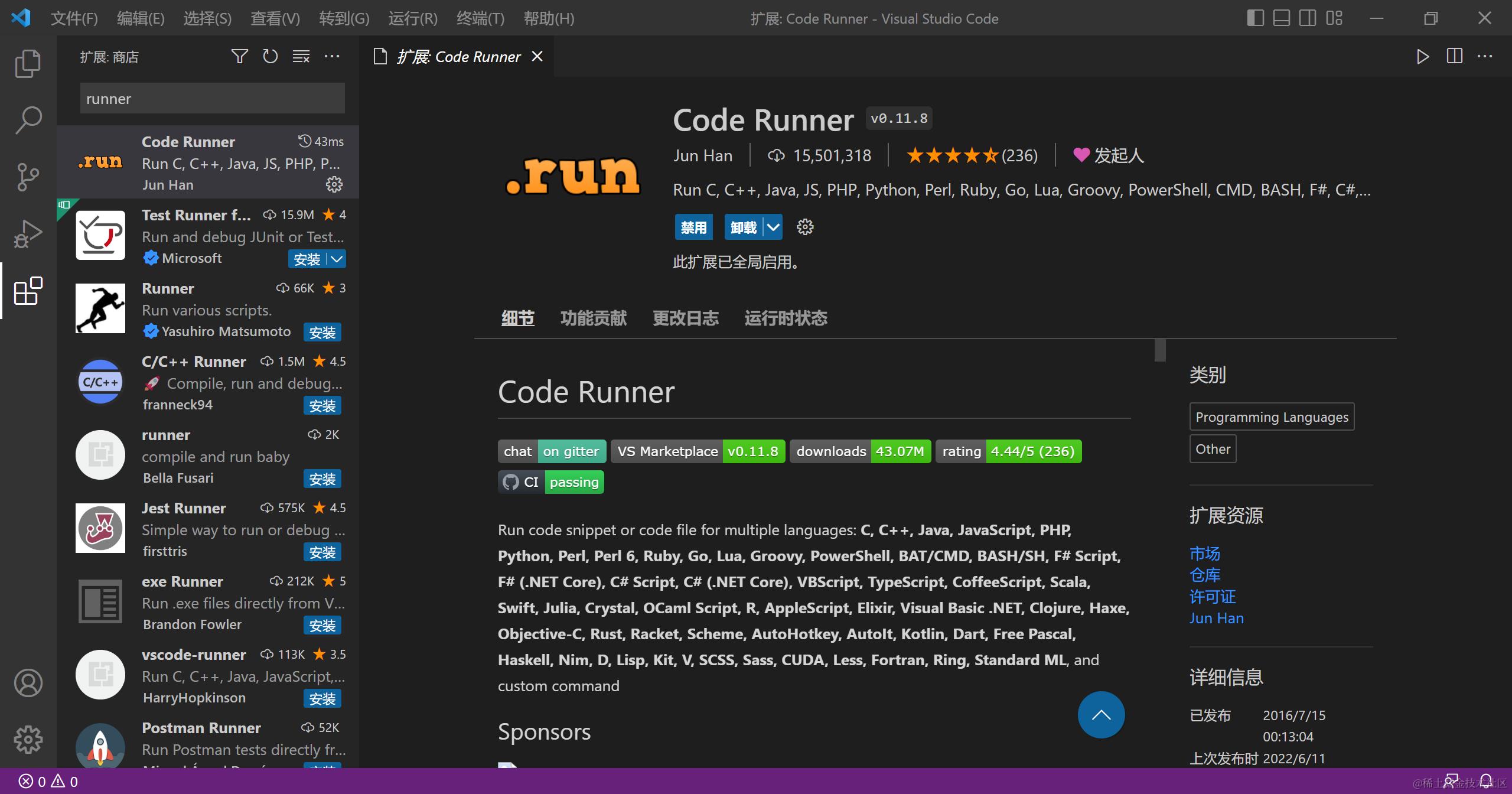The image size is (1512, 794).
Task: Click the runner search input field
Action: tap(211, 98)
